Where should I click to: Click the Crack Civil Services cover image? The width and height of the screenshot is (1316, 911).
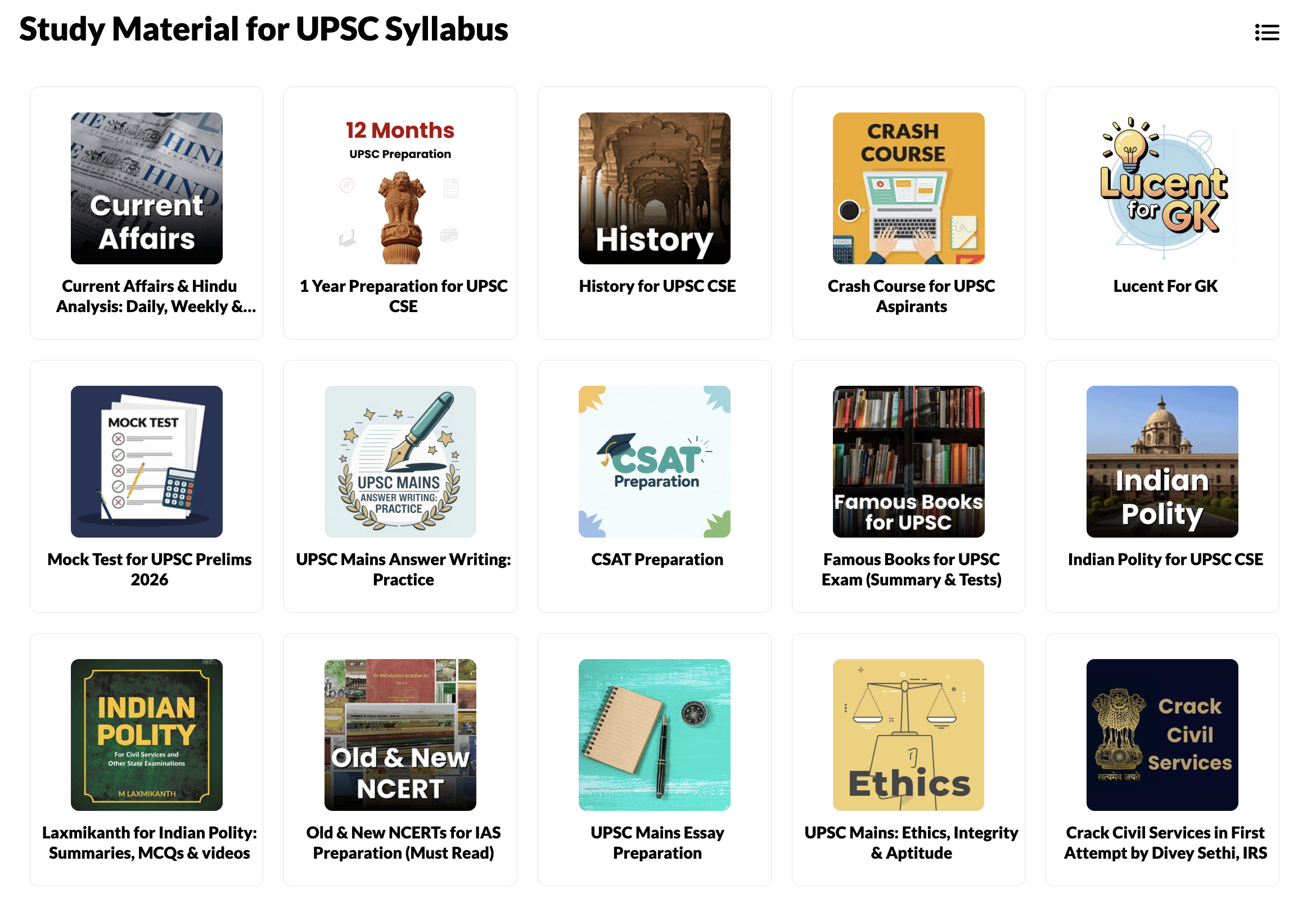(1162, 734)
